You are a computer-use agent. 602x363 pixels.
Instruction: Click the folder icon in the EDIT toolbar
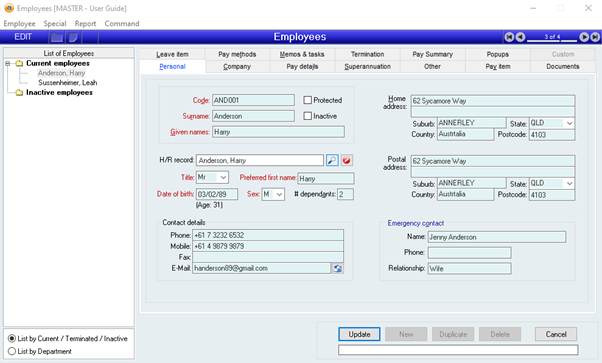[x=57, y=37]
